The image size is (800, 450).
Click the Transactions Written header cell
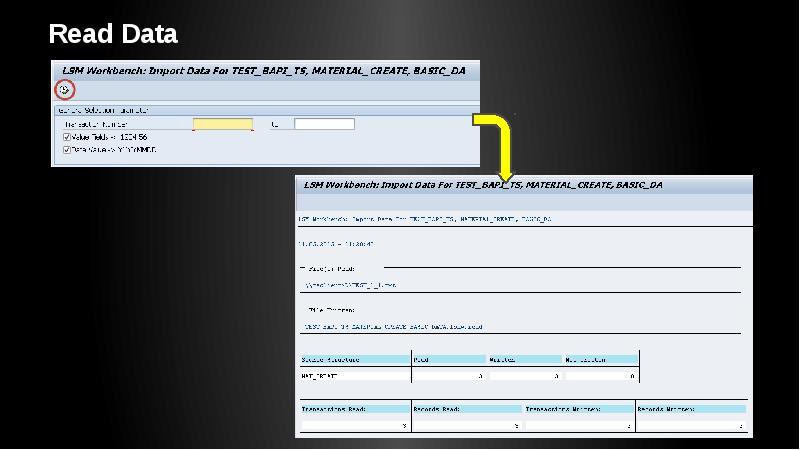pos(578,409)
